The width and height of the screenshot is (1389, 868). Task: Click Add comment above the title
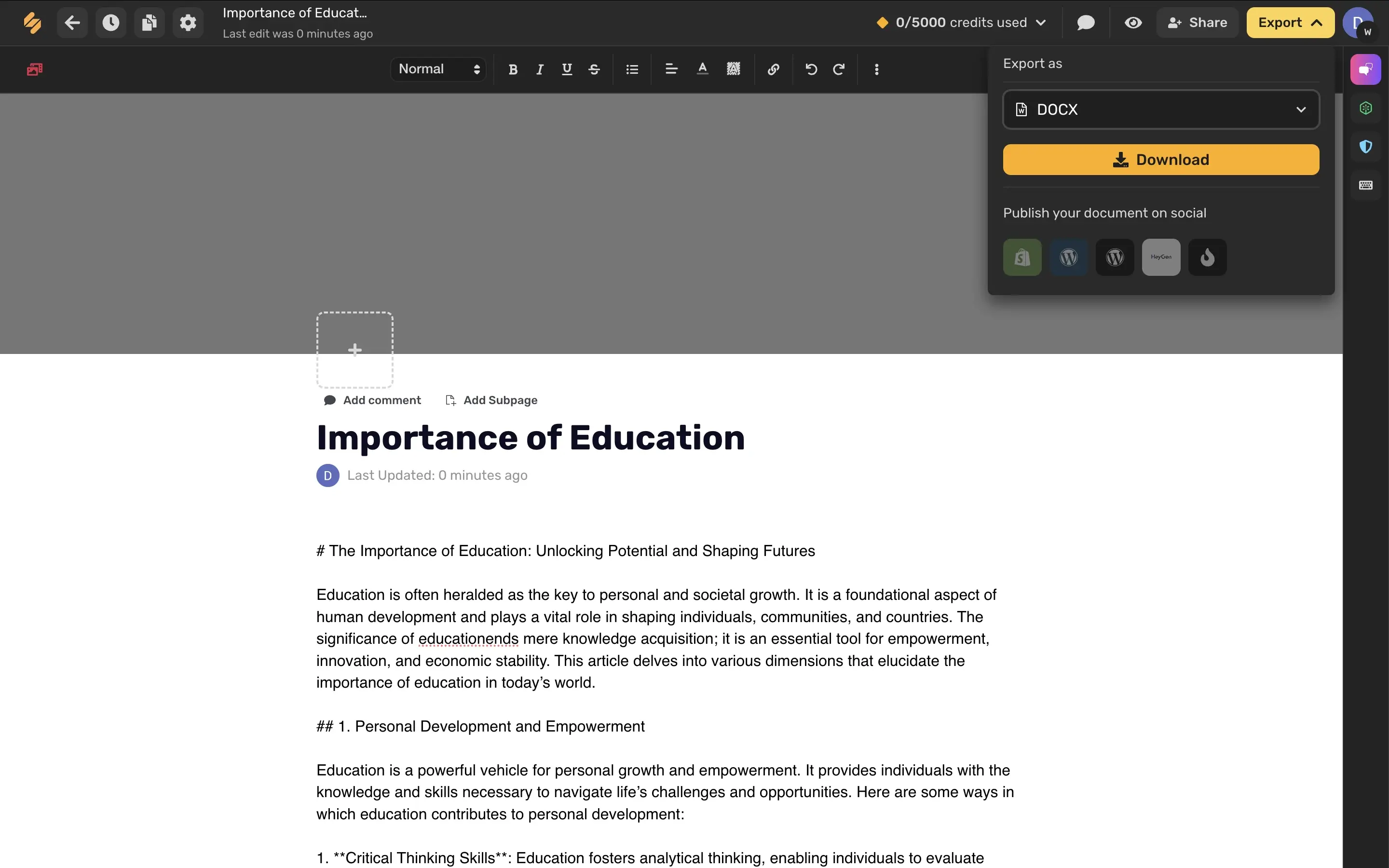372,400
